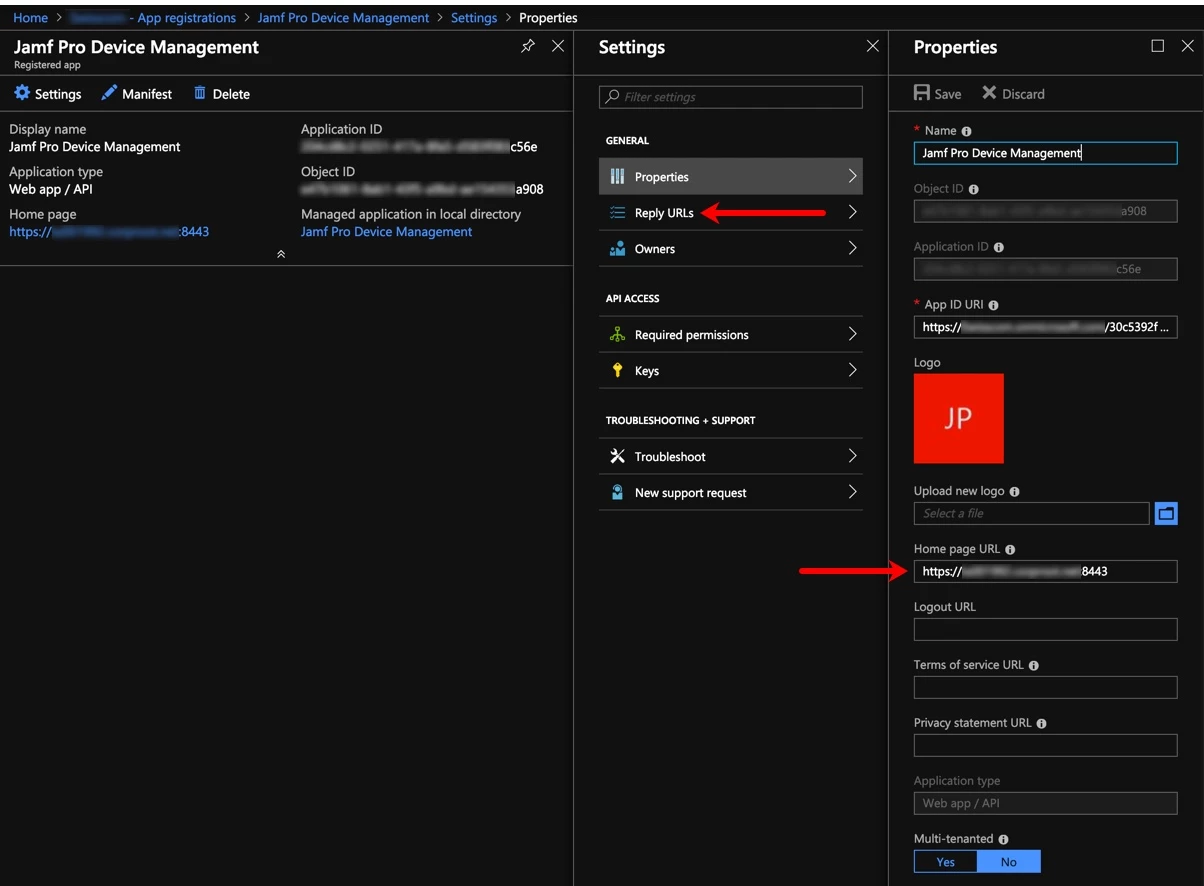
Task: Browse for logo file with folder button
Action: (1166, 513)
